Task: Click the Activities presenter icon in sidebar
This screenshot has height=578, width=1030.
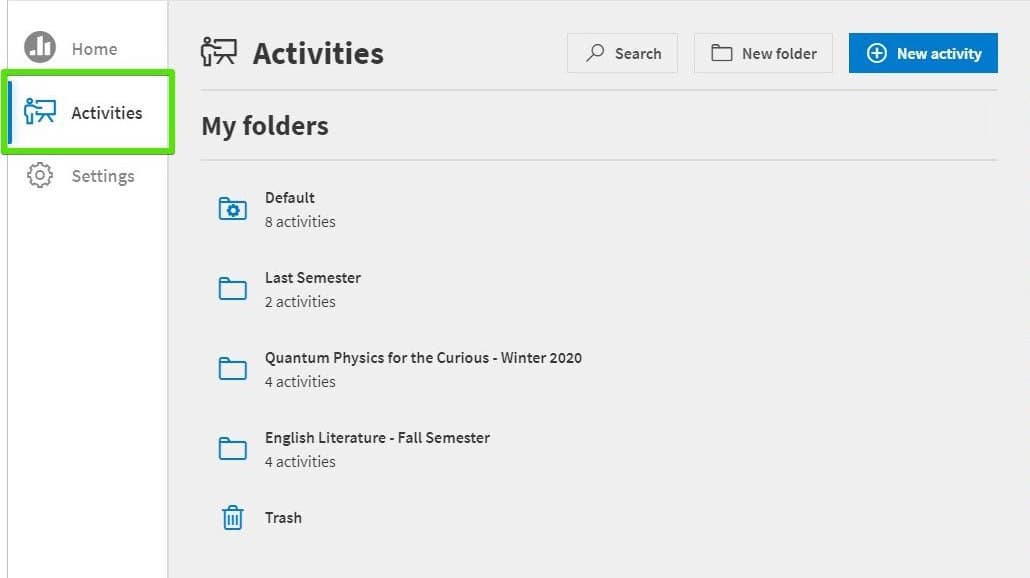Action: 40,112
